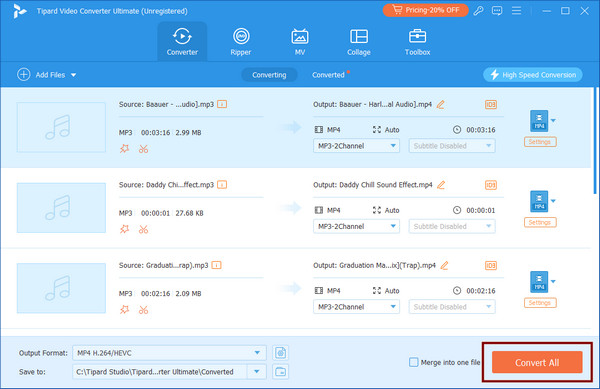The height and width of the screenshot is (389, 600).
Task: Select the Graduation music thumbnail
Action: tap(61, 288)
